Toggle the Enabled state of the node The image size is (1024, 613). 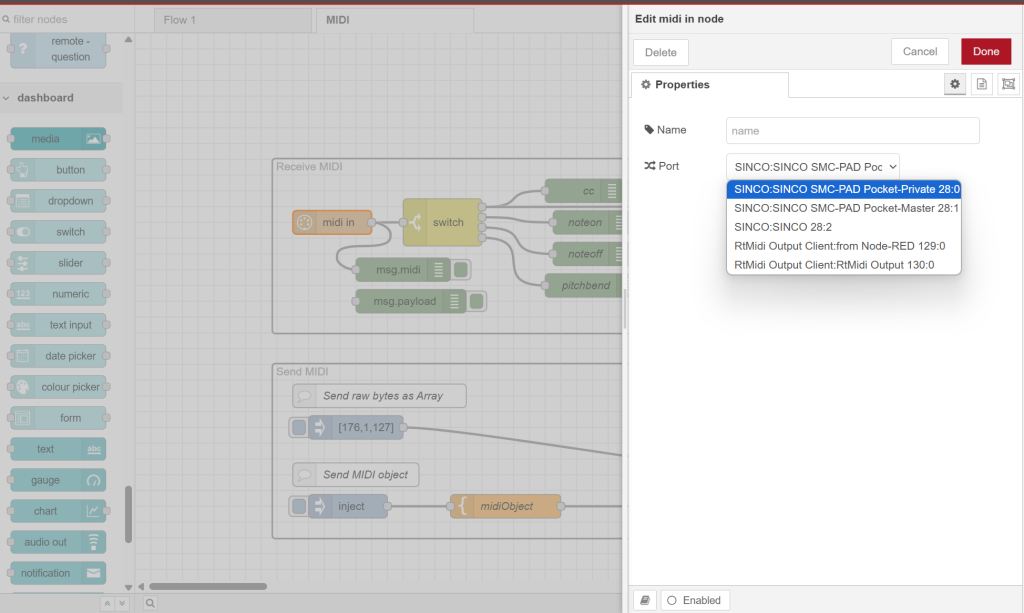[x=694, y=600]
